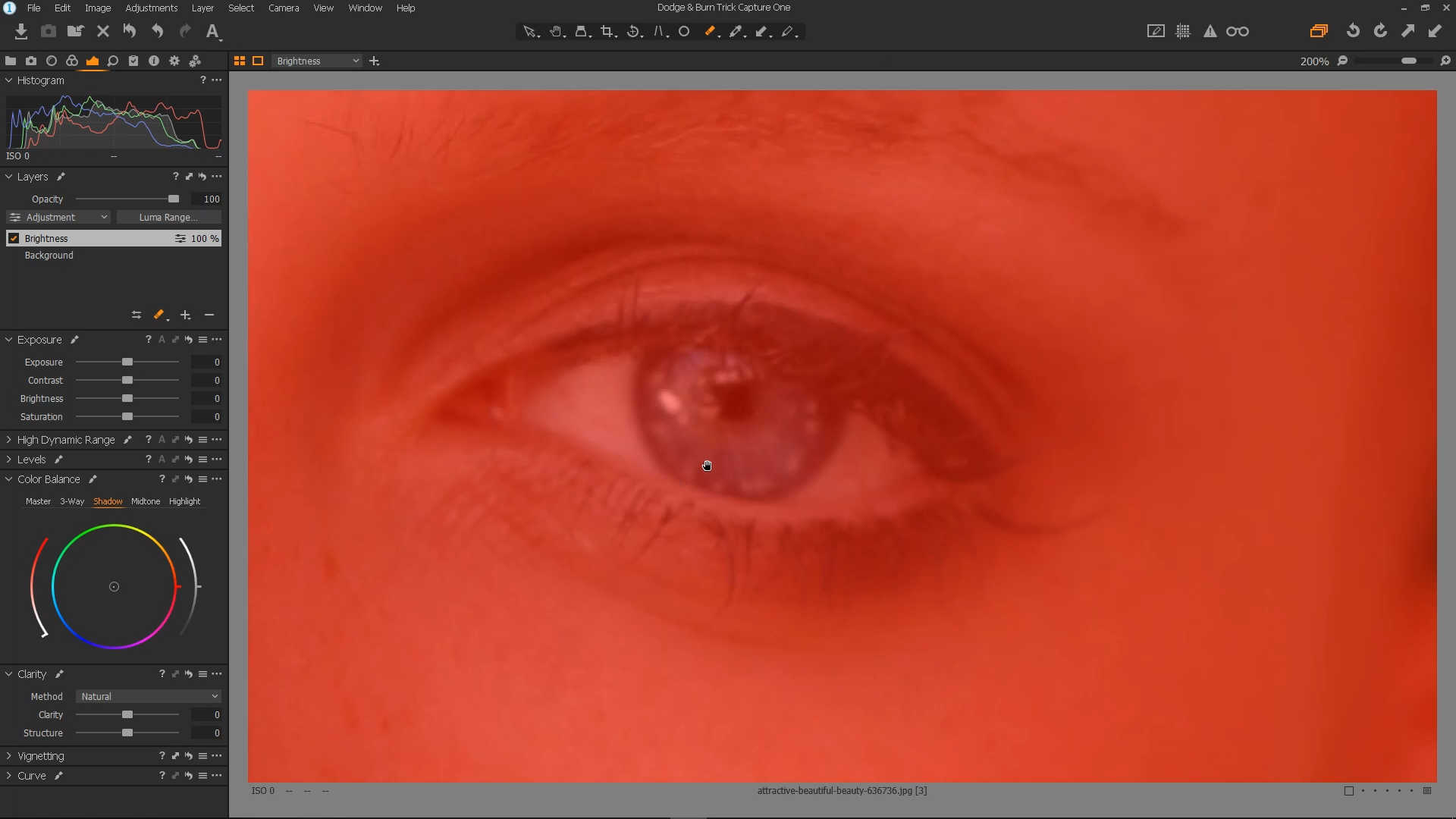Switch to Midtone color balance tab
The height and width of the screenshot is (819, 1456).
(x=146, y=501)
